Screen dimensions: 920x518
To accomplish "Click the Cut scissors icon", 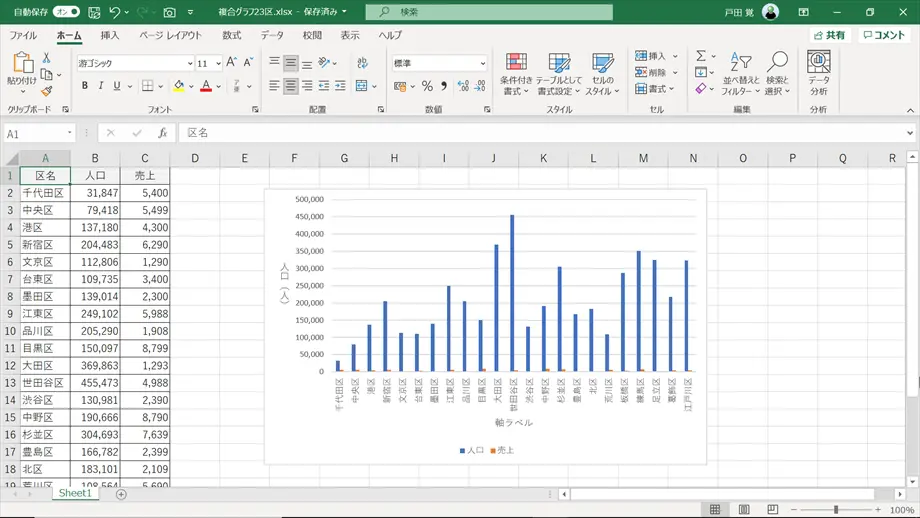I will pos(46,58).
